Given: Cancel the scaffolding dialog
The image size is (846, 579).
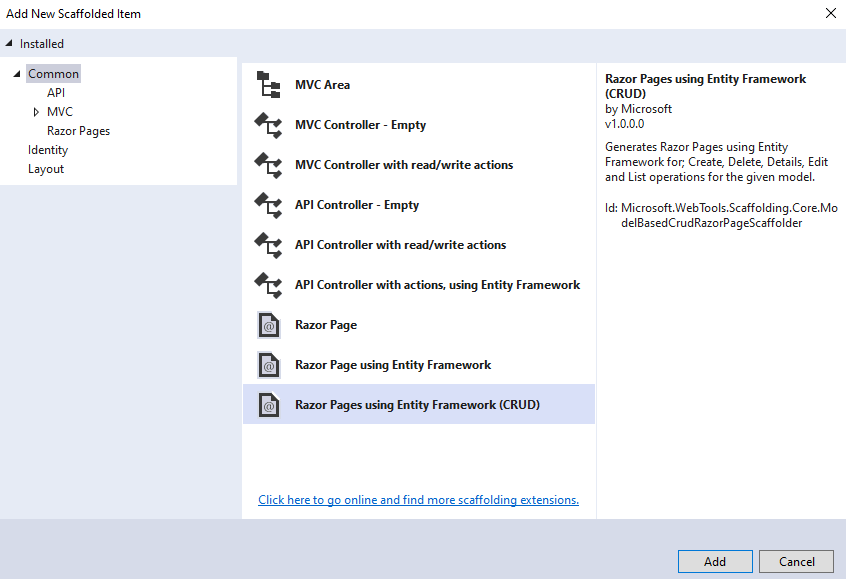Looking at the screenshot, I should pyautogui.click(x=796, y=561).
